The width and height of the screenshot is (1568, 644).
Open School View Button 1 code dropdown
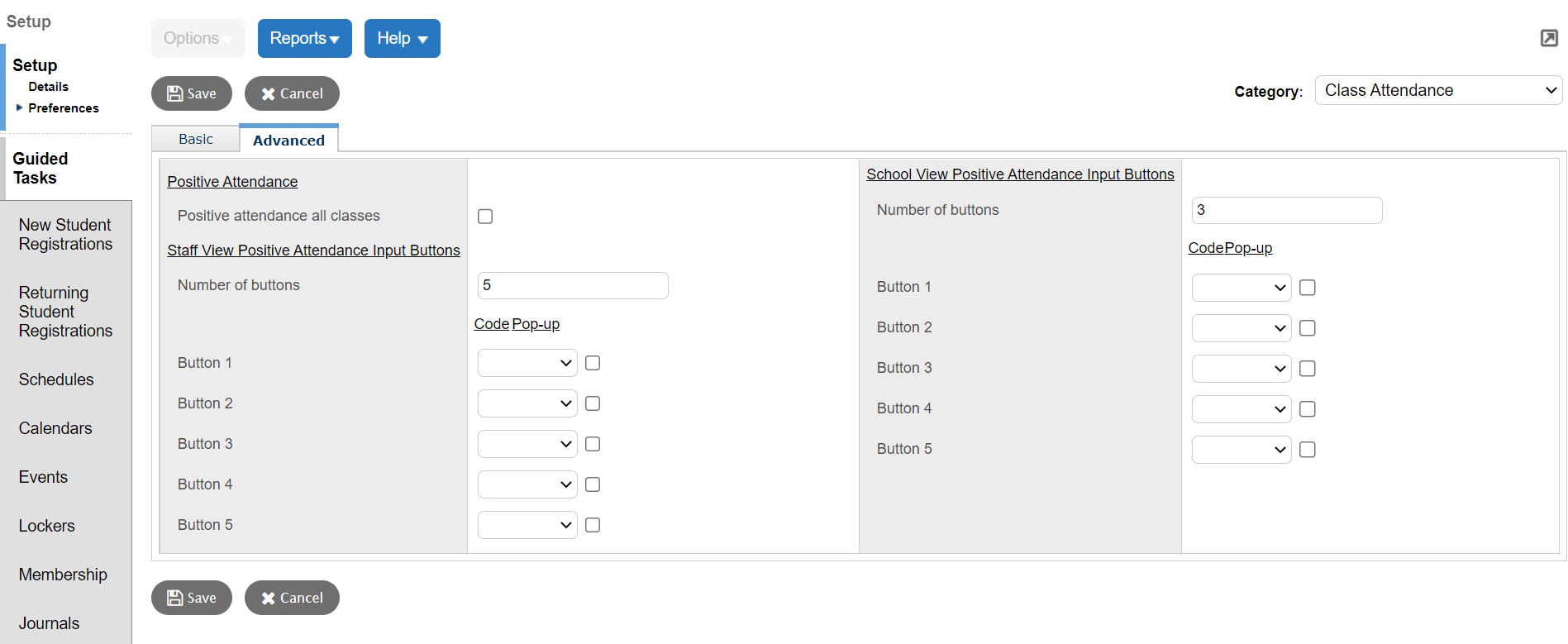(1242, 288)
